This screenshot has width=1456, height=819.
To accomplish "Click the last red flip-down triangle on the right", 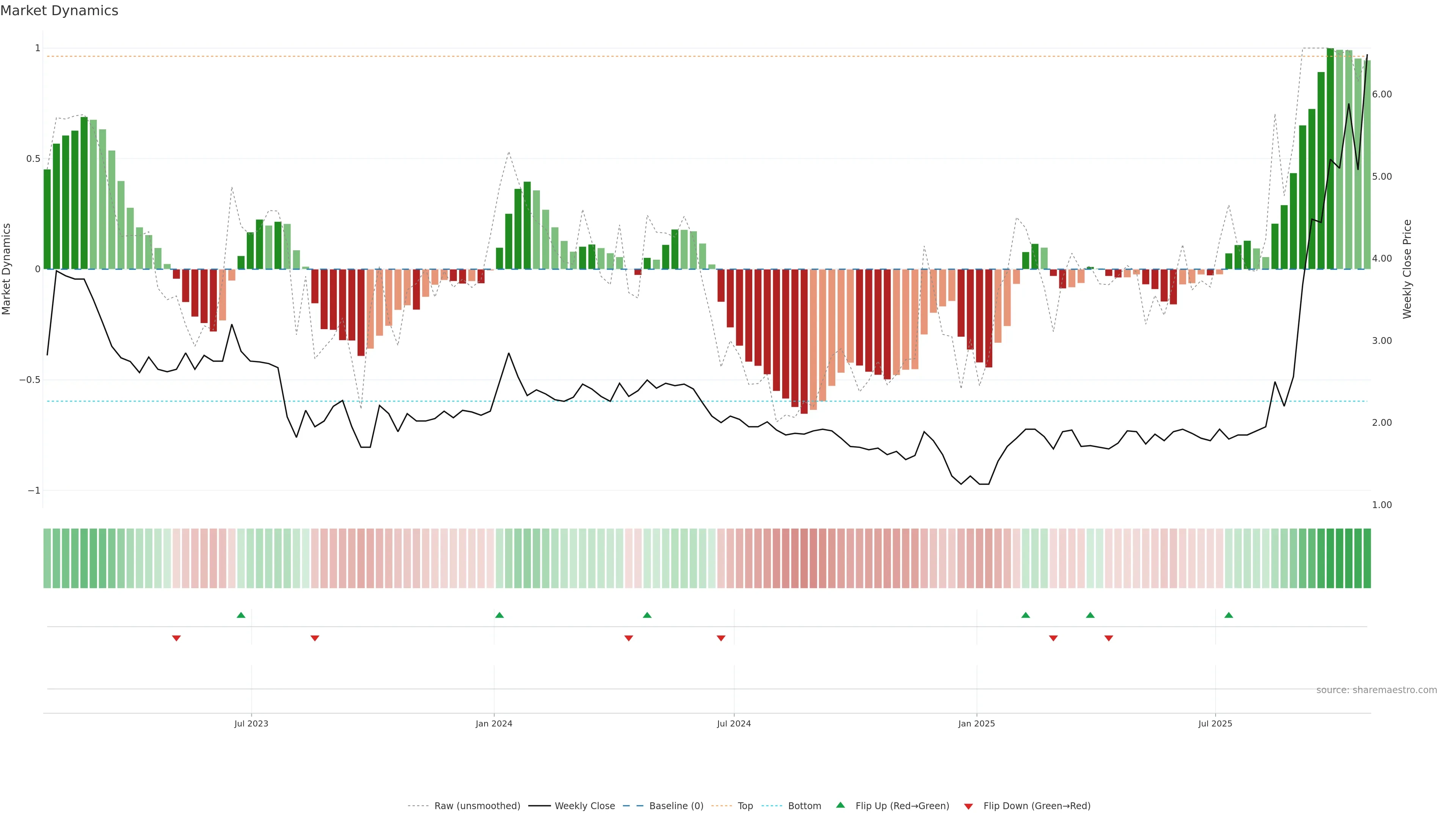I will tap(1108, 638).
